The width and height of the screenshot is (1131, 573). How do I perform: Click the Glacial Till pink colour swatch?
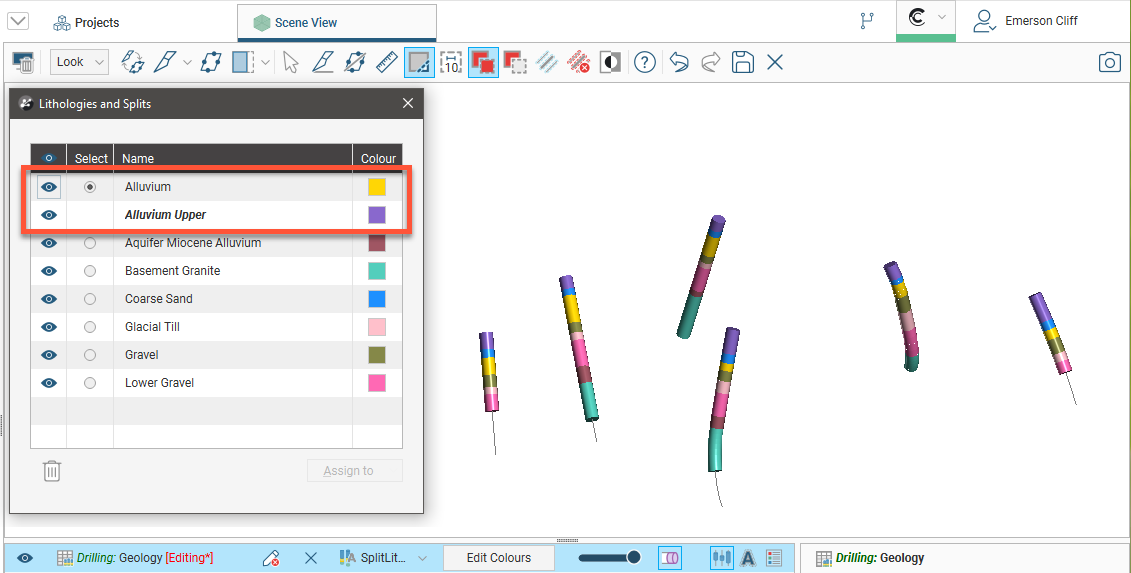pyautogui.click(x=377, y=327)
